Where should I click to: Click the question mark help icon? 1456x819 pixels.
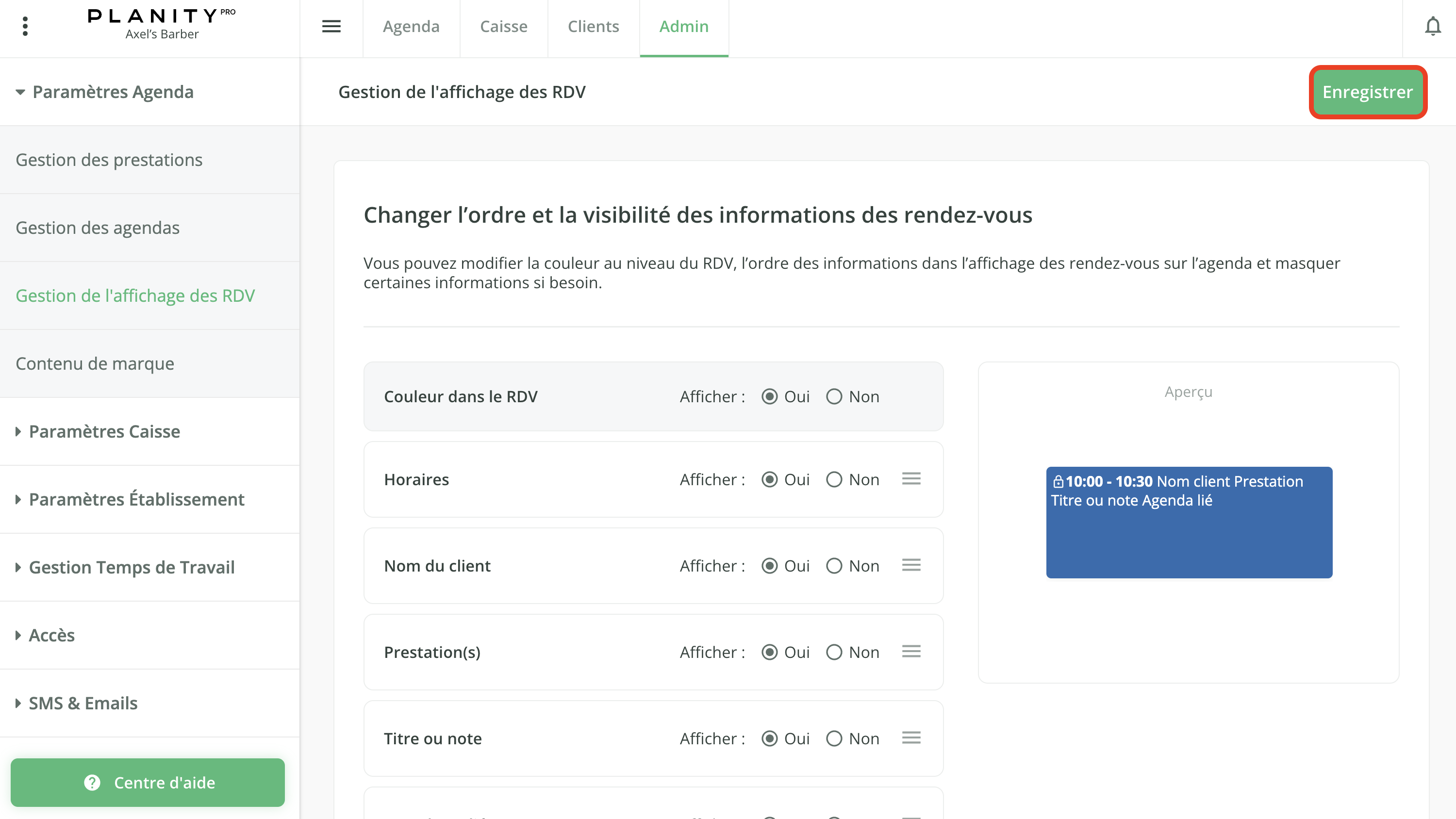[x=92, y=782]
